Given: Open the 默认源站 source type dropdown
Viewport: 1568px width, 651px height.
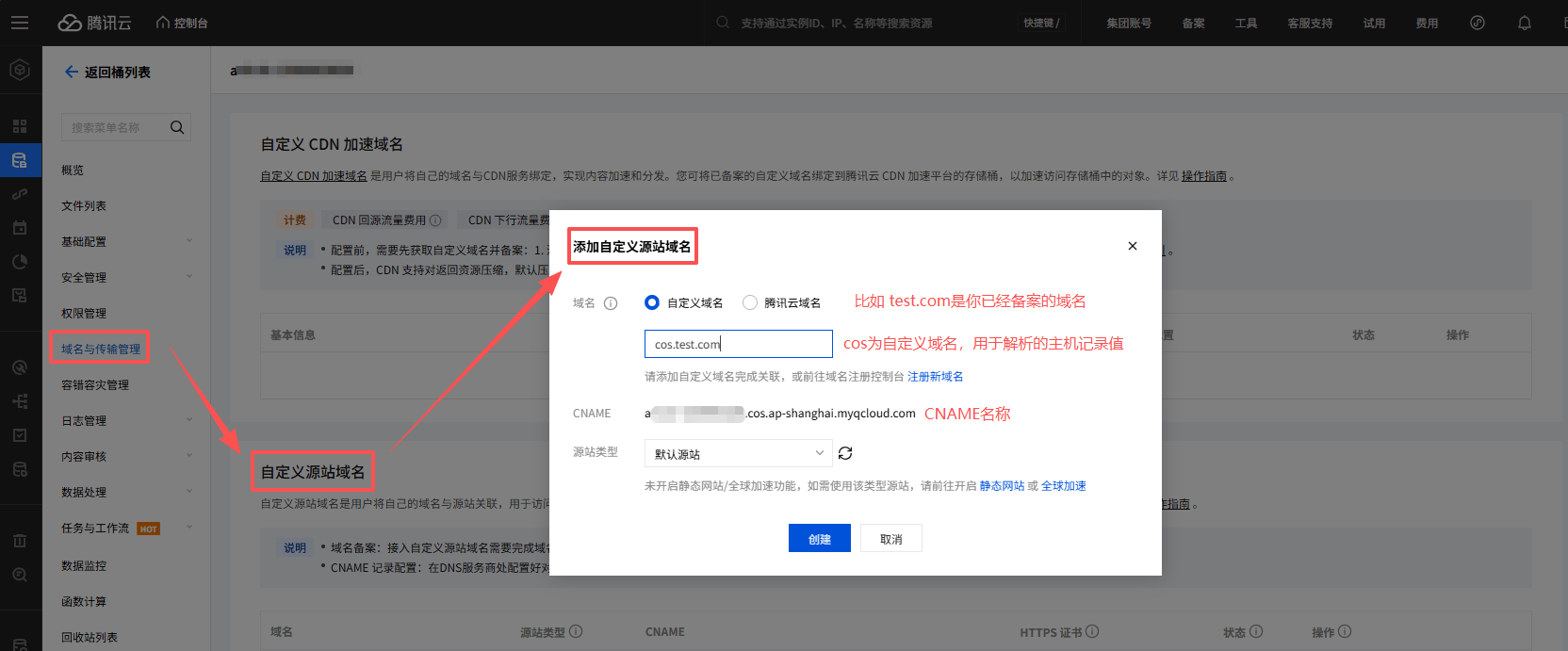Looking at the screenshot, I should [x=739, y=453].
